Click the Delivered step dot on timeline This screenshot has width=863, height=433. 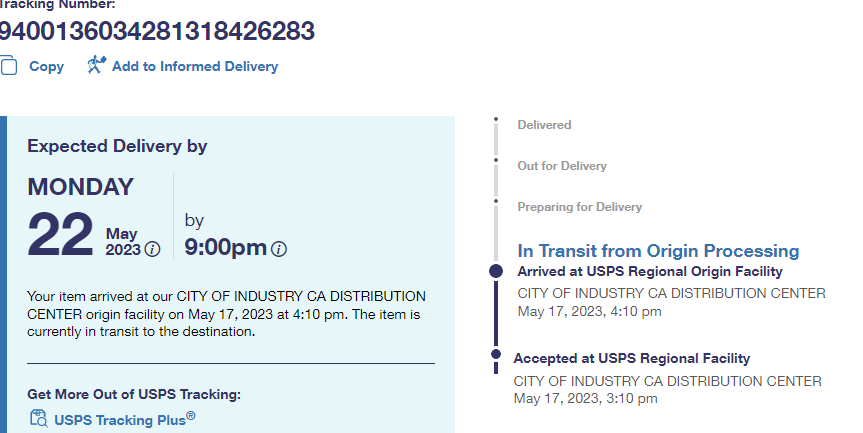[496, 120]
